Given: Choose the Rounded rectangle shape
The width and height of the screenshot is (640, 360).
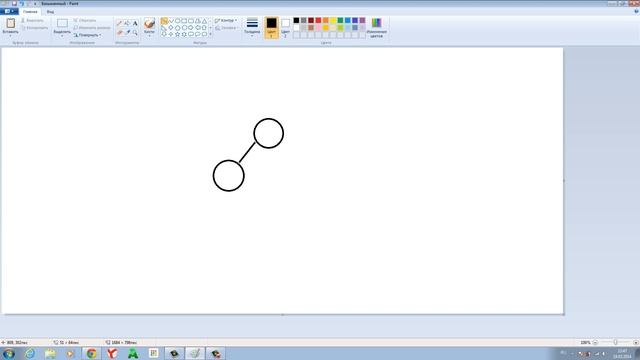Looking at the screenshot, I should [x=191, y=21].
